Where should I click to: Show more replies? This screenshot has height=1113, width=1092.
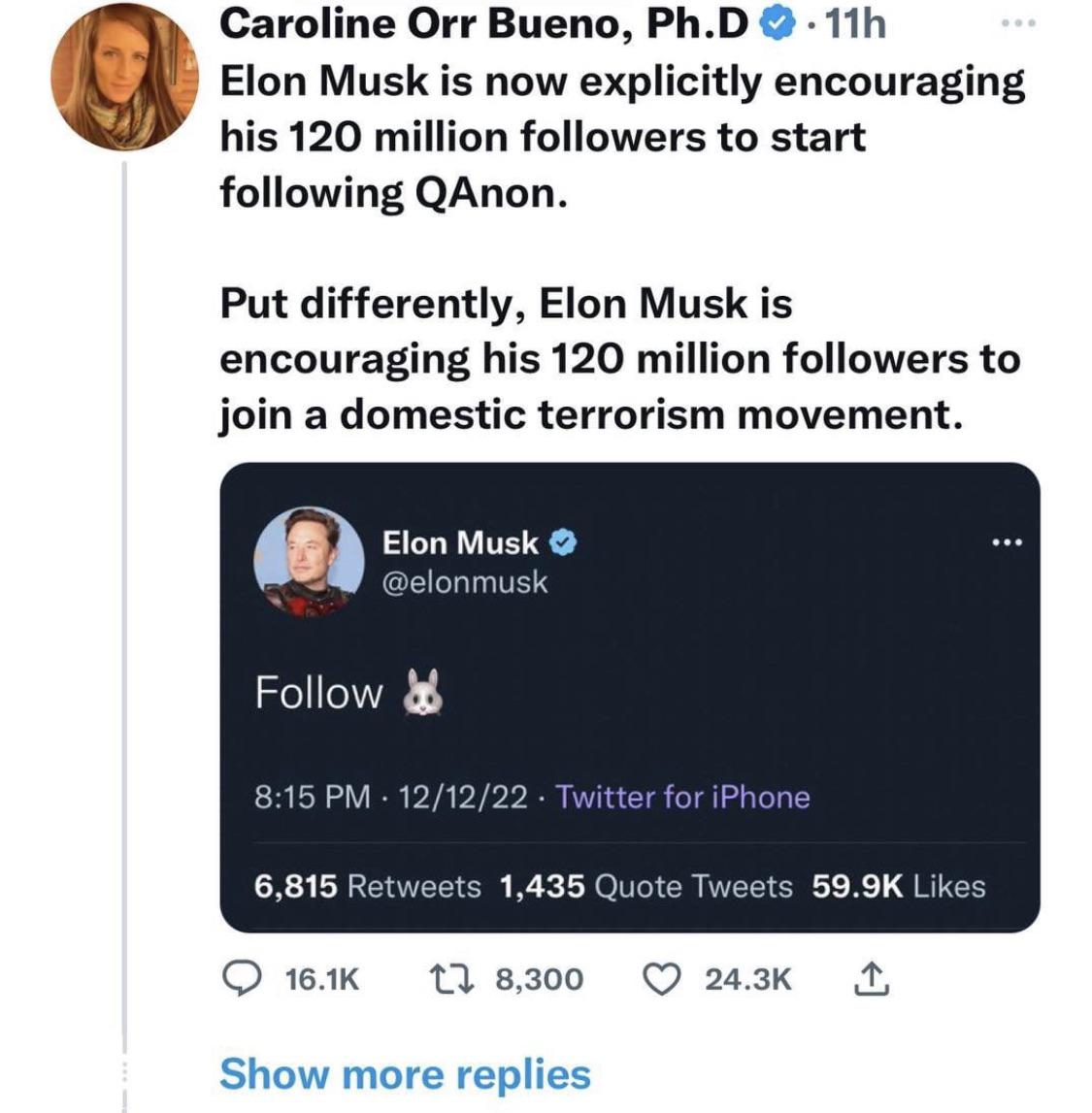[x=406, y=1074]
